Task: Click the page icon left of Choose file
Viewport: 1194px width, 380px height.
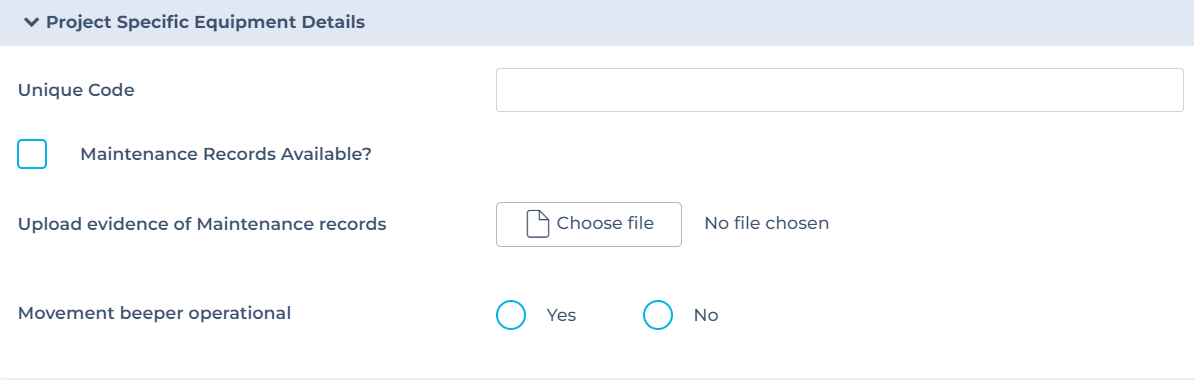Action: point(538,224)
